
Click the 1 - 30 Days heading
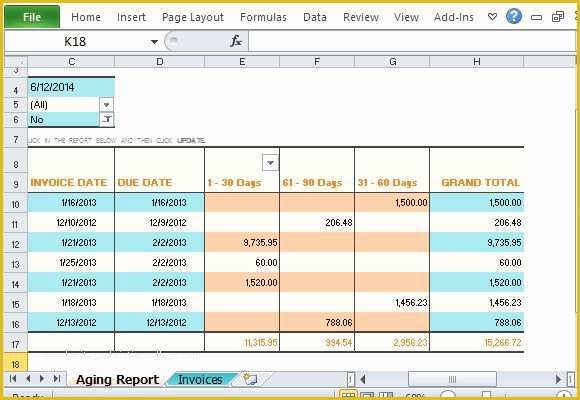(235, 183)
